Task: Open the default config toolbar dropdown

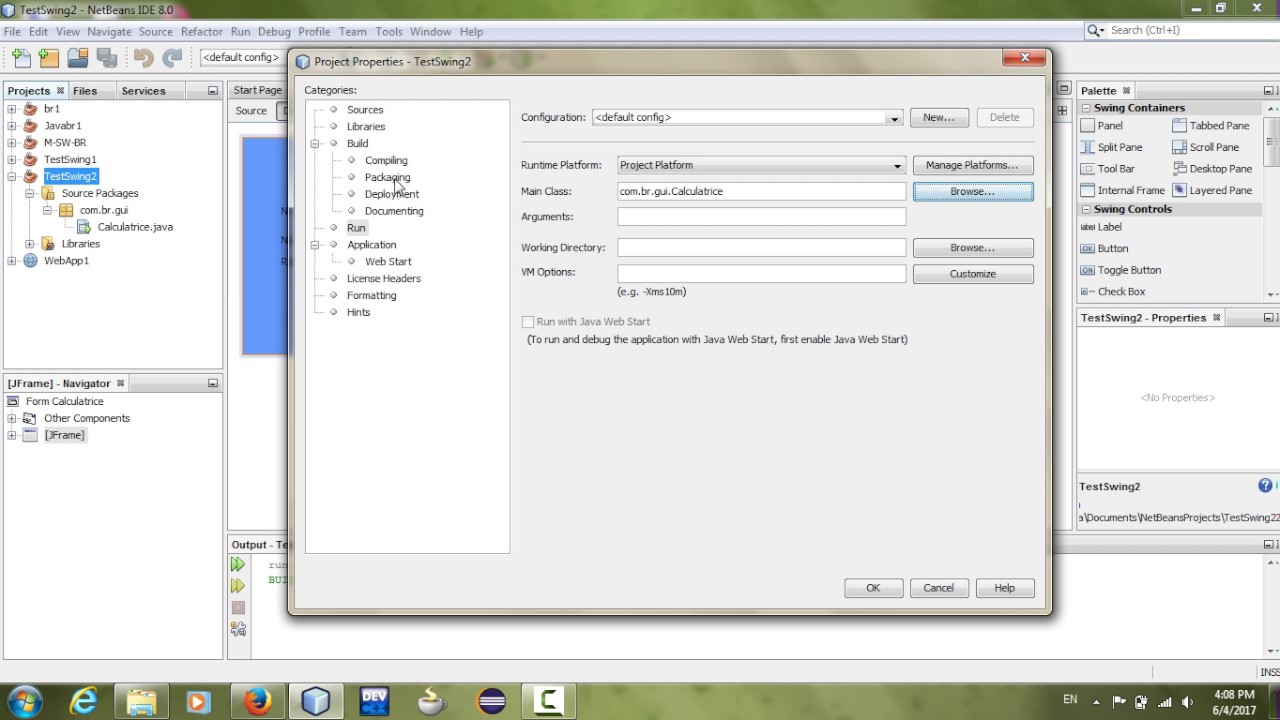Action: click(243, 58)
